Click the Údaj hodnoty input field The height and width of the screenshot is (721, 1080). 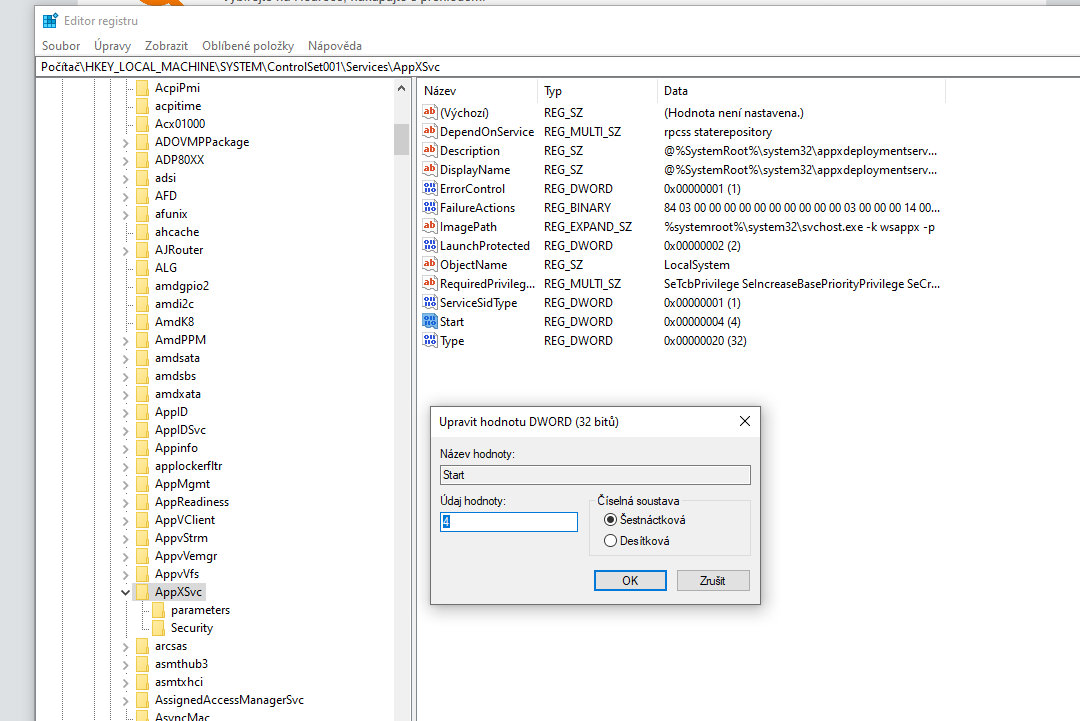click(x=508, y=522)
